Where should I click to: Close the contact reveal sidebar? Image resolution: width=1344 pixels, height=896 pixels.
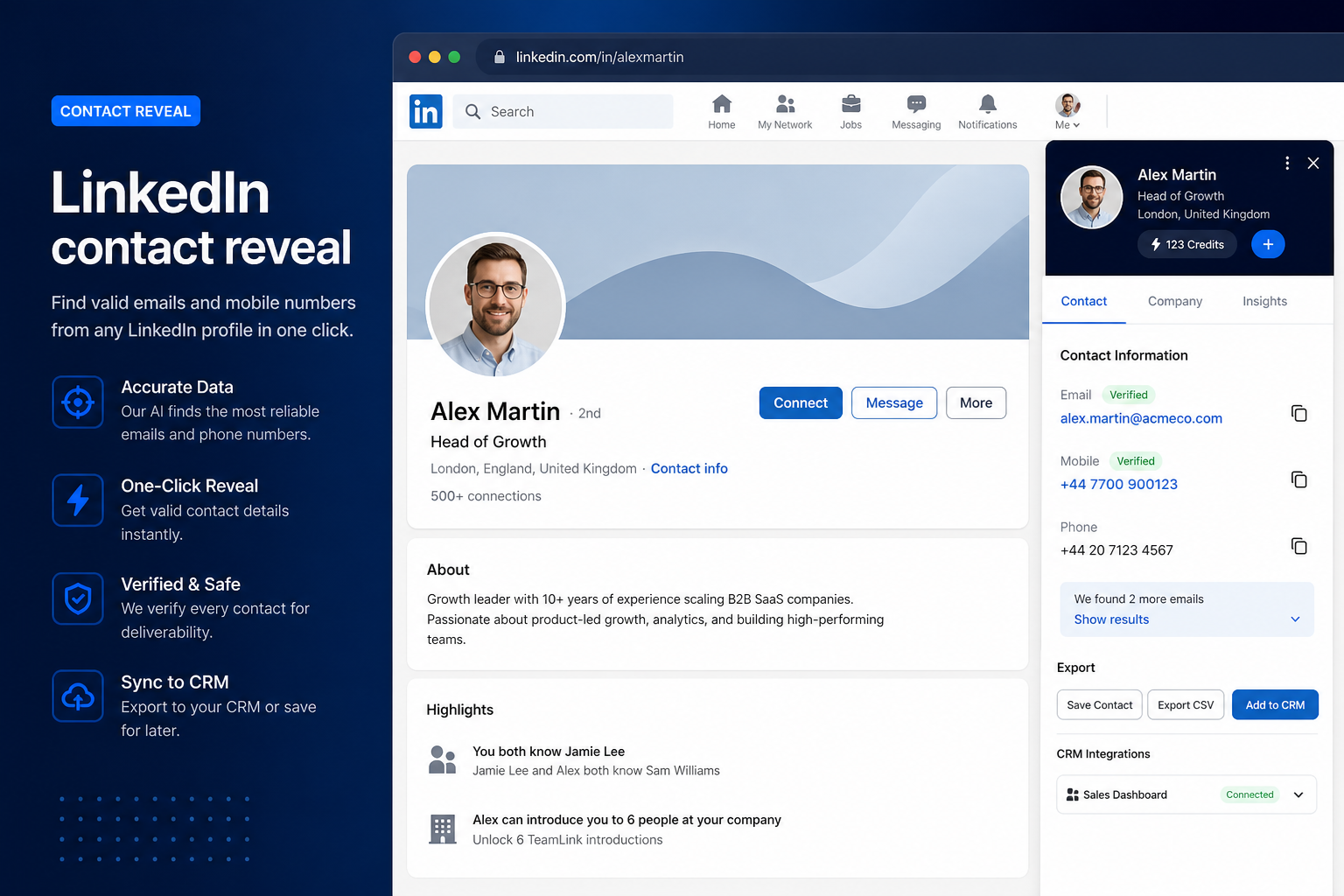pyautogui.click(x=1313, y=163)
